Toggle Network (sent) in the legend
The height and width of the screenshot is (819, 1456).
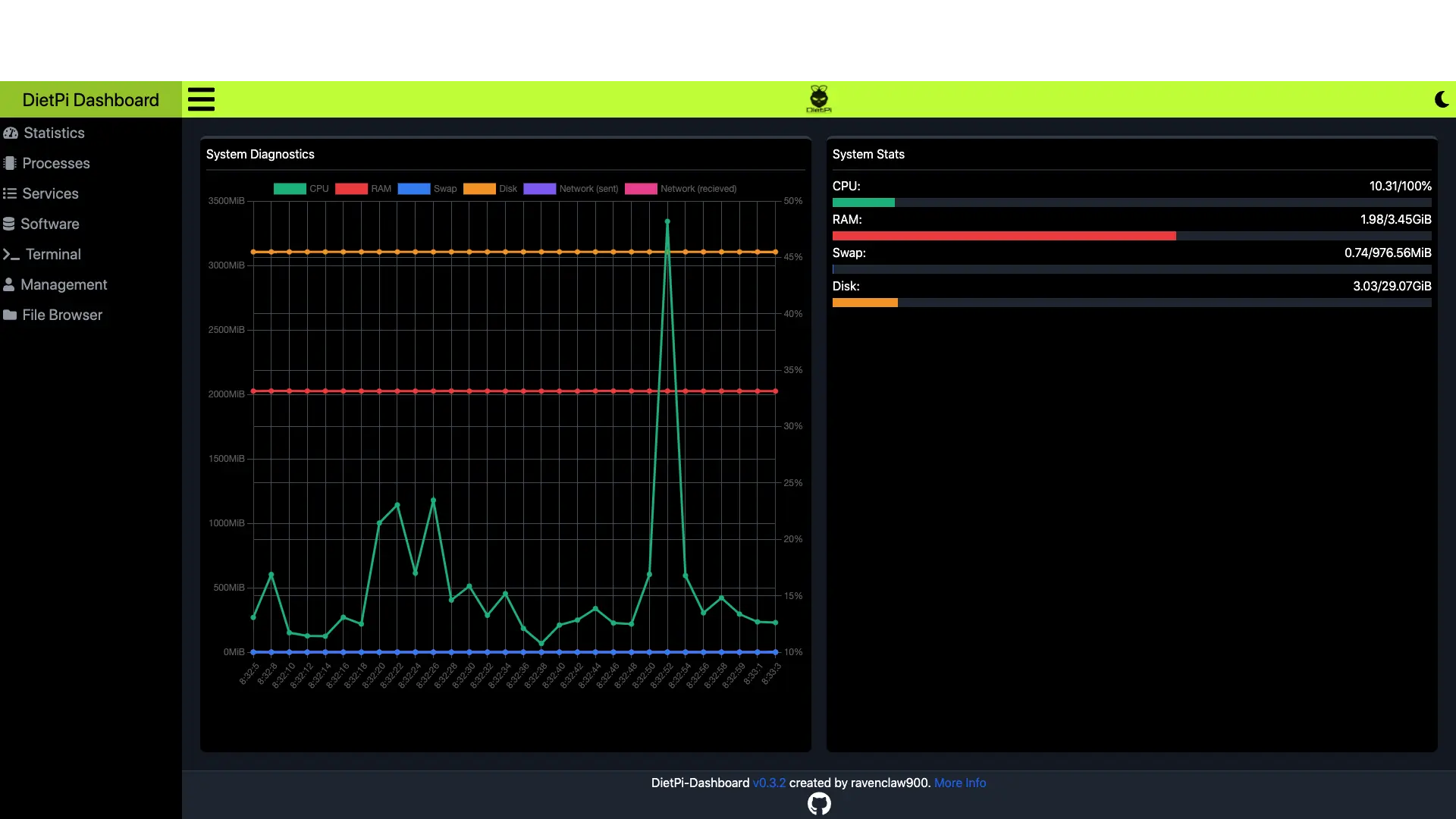[570, 189]
